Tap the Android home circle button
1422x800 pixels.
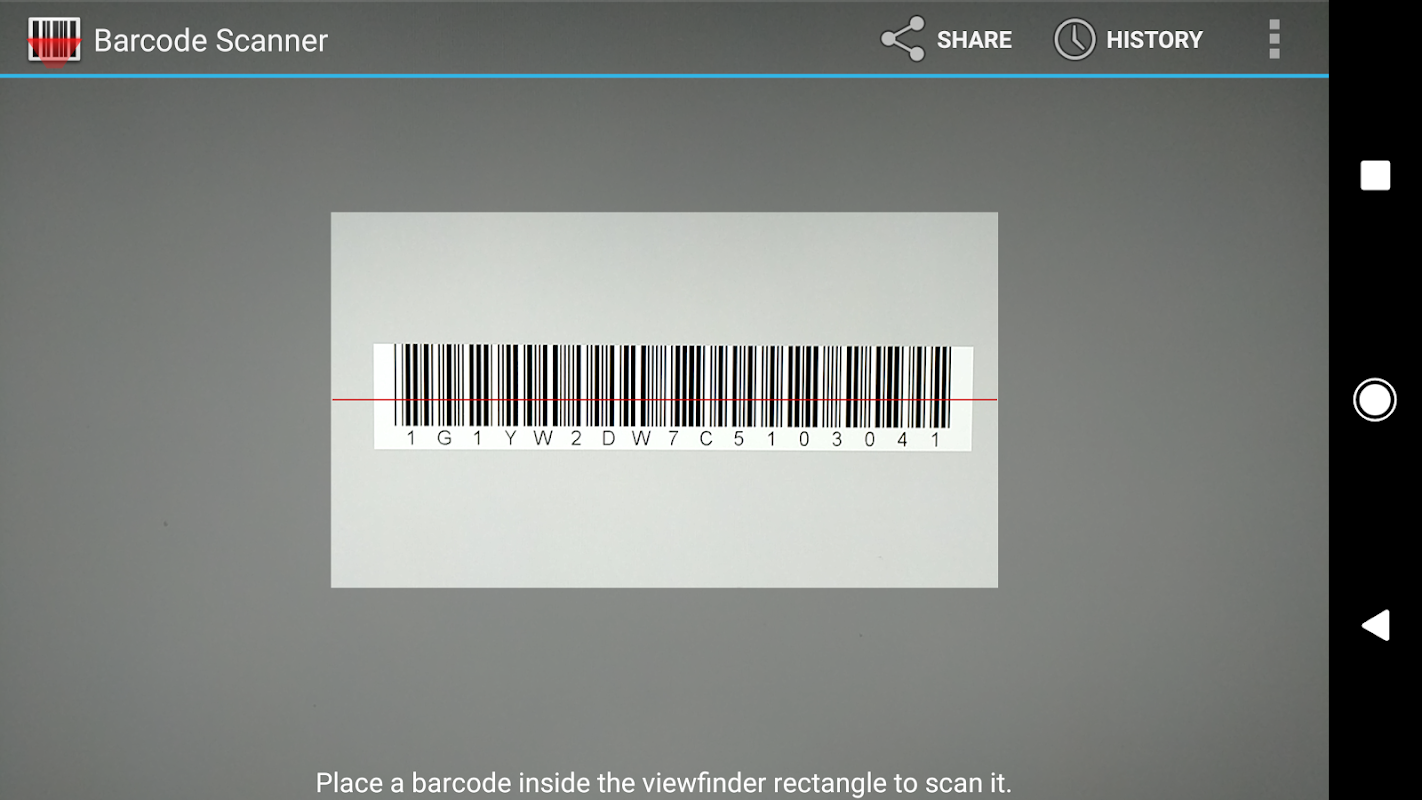(x=1375, y=400)
